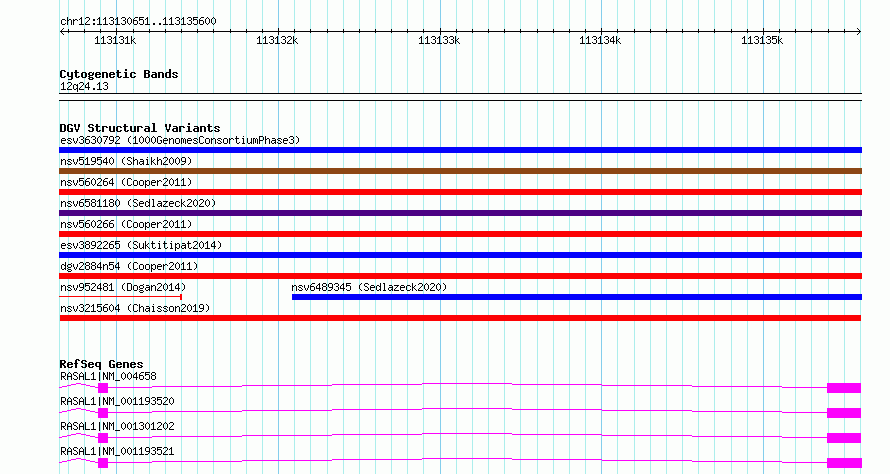The image size is (890, 474).
Task: Click the 113132k ruler tick label
Action: pos(277,40)
